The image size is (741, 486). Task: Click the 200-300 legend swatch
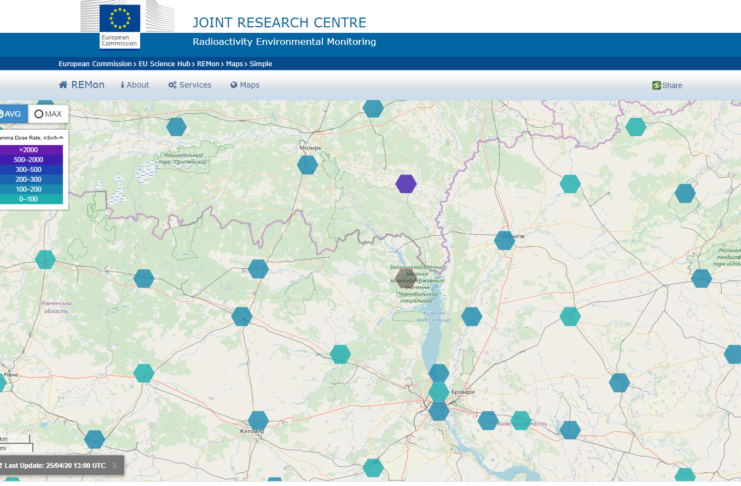pyautogui.click(x=30, y=180)
